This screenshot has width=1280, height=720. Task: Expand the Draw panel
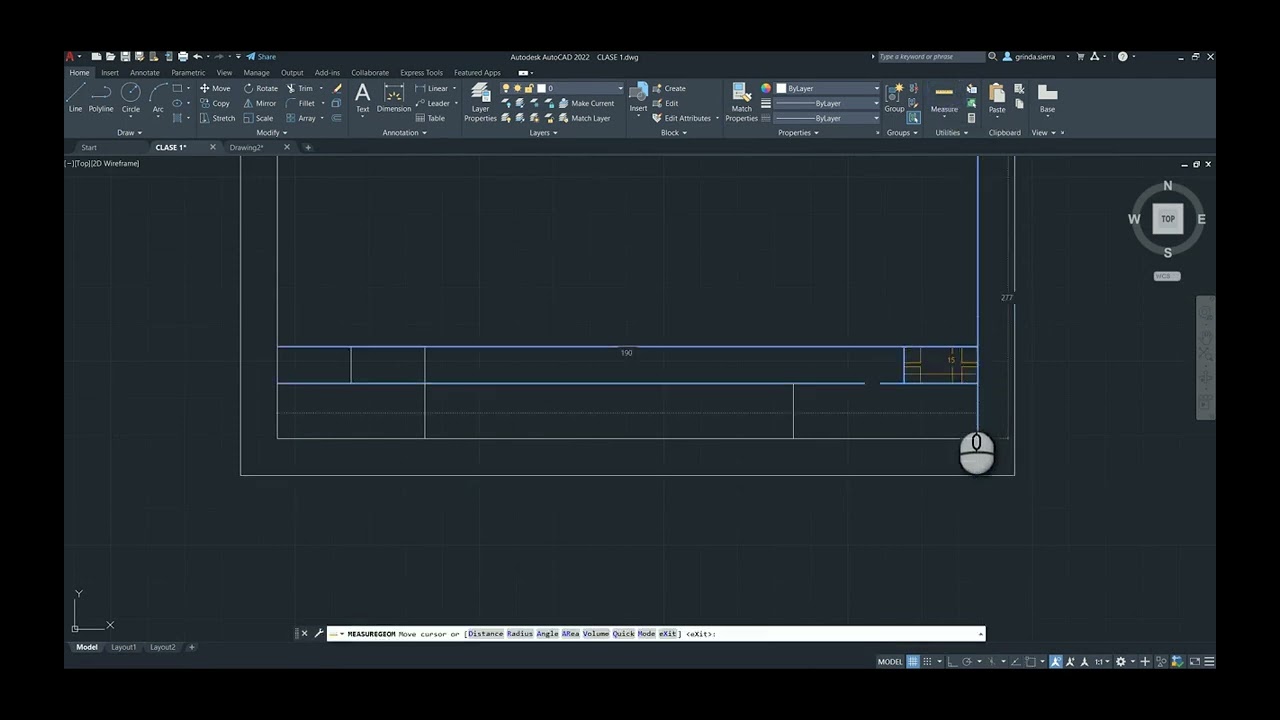pos(130,132)
